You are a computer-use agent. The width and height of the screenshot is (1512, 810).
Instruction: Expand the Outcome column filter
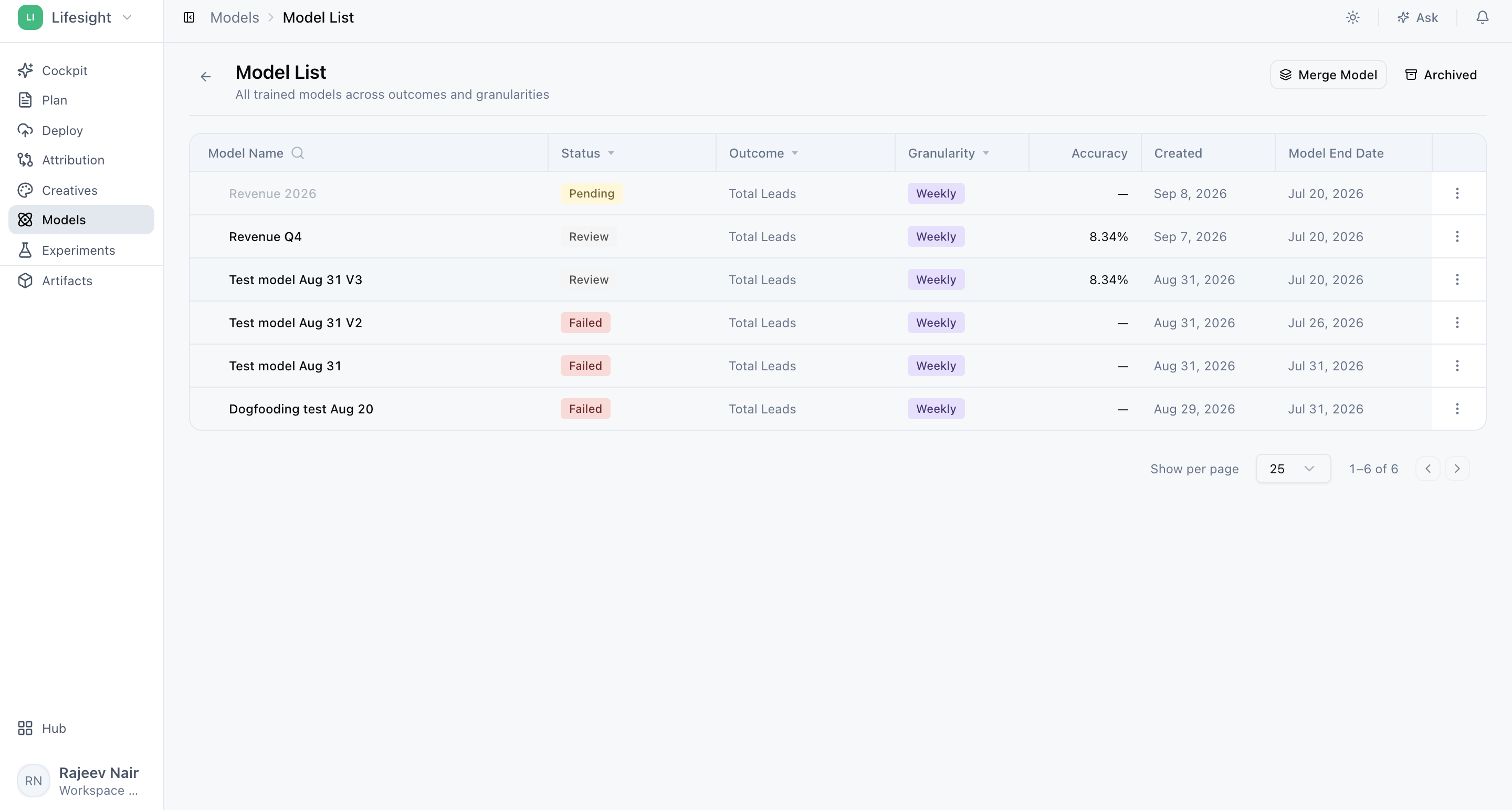point(795,153)
